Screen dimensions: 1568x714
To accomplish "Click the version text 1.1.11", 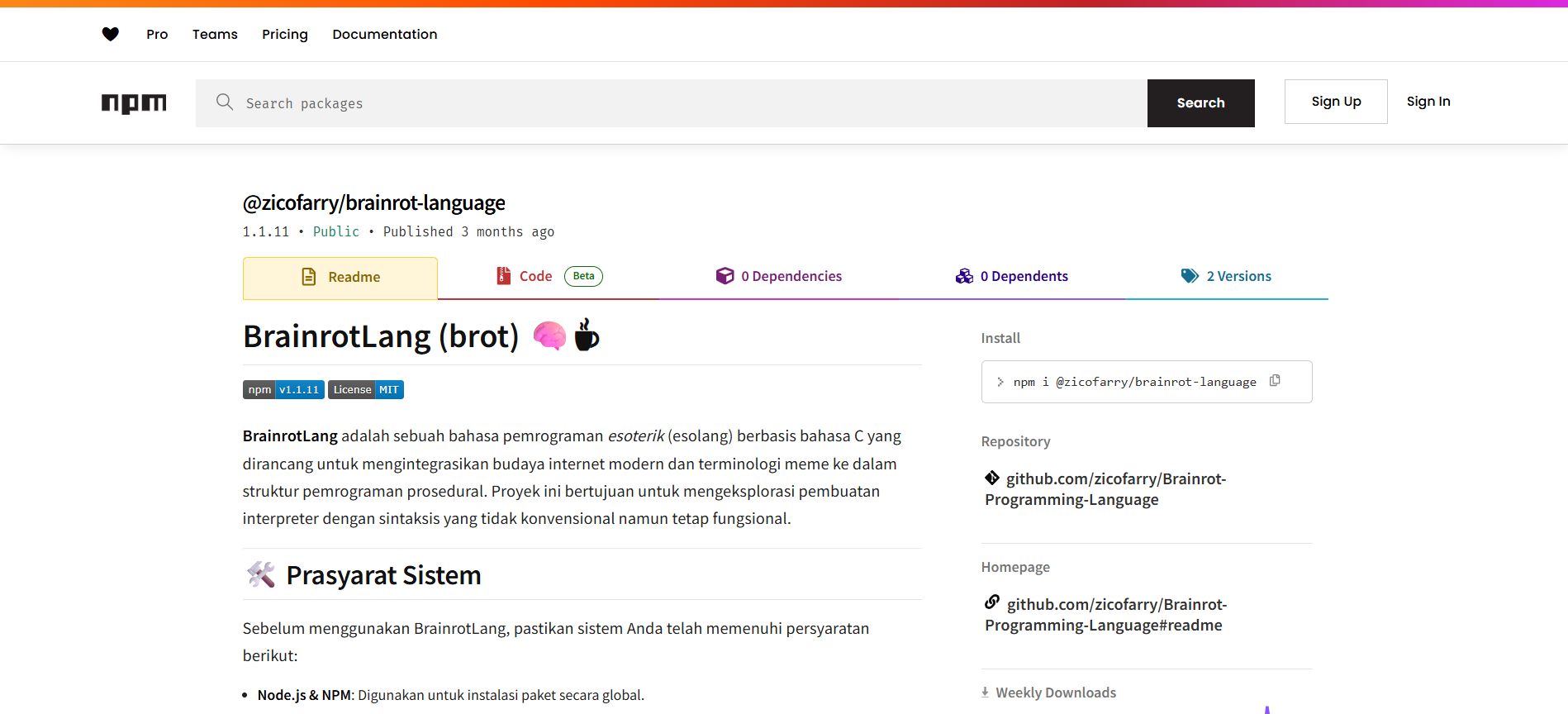I will coord(266,232).
